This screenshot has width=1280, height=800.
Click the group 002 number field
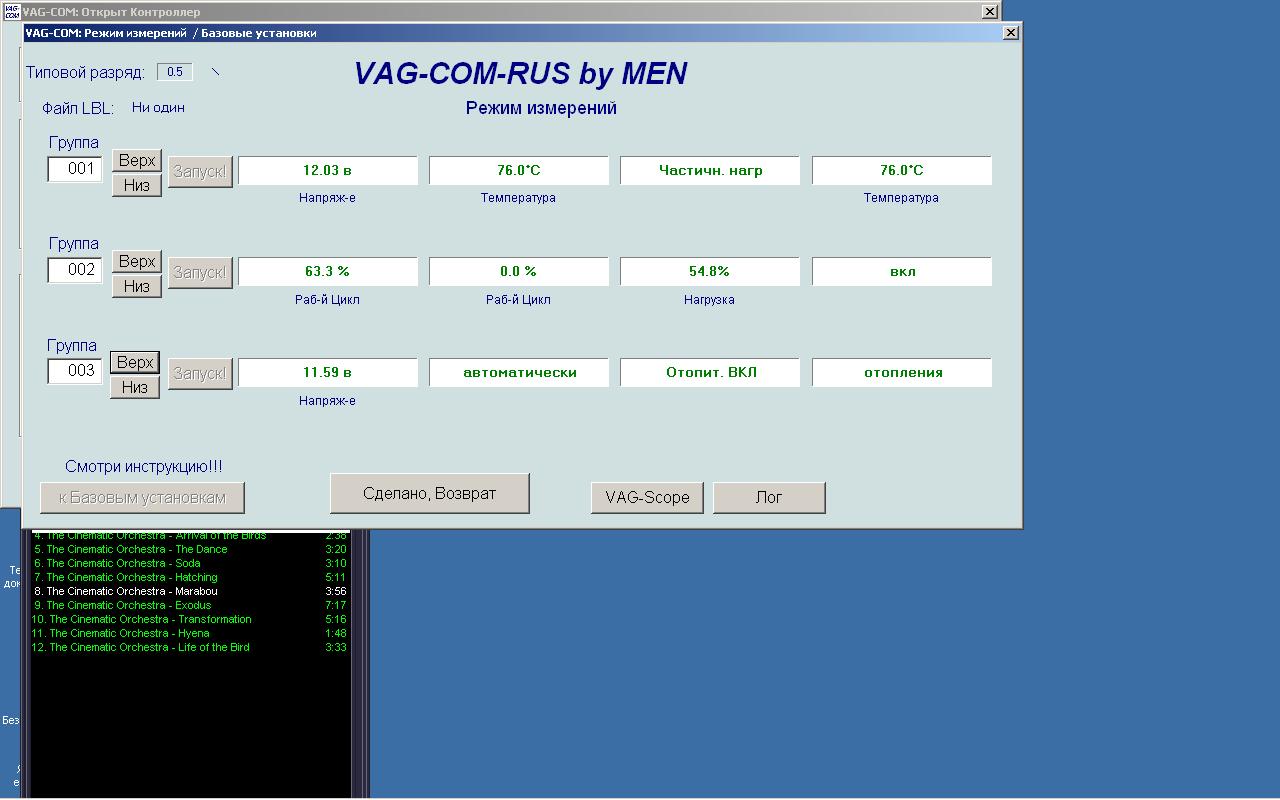tap(75, 270)
